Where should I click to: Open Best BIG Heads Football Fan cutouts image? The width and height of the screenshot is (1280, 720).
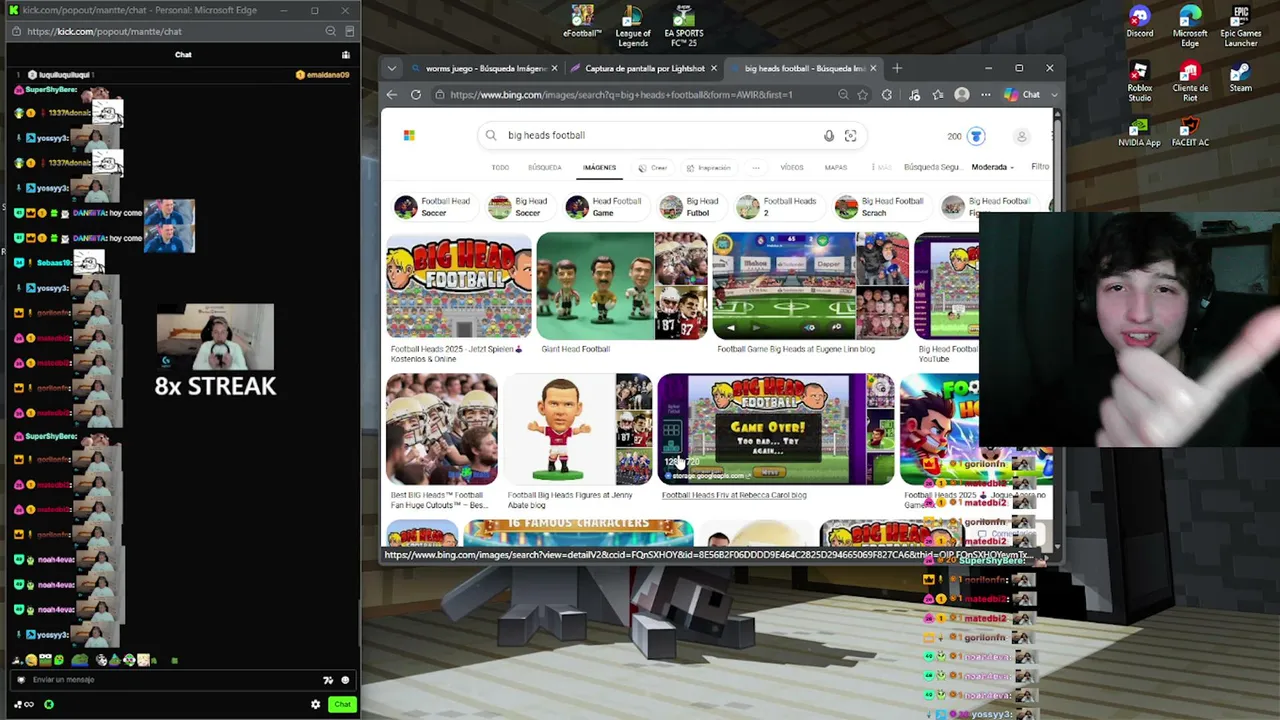pos(441,429)
